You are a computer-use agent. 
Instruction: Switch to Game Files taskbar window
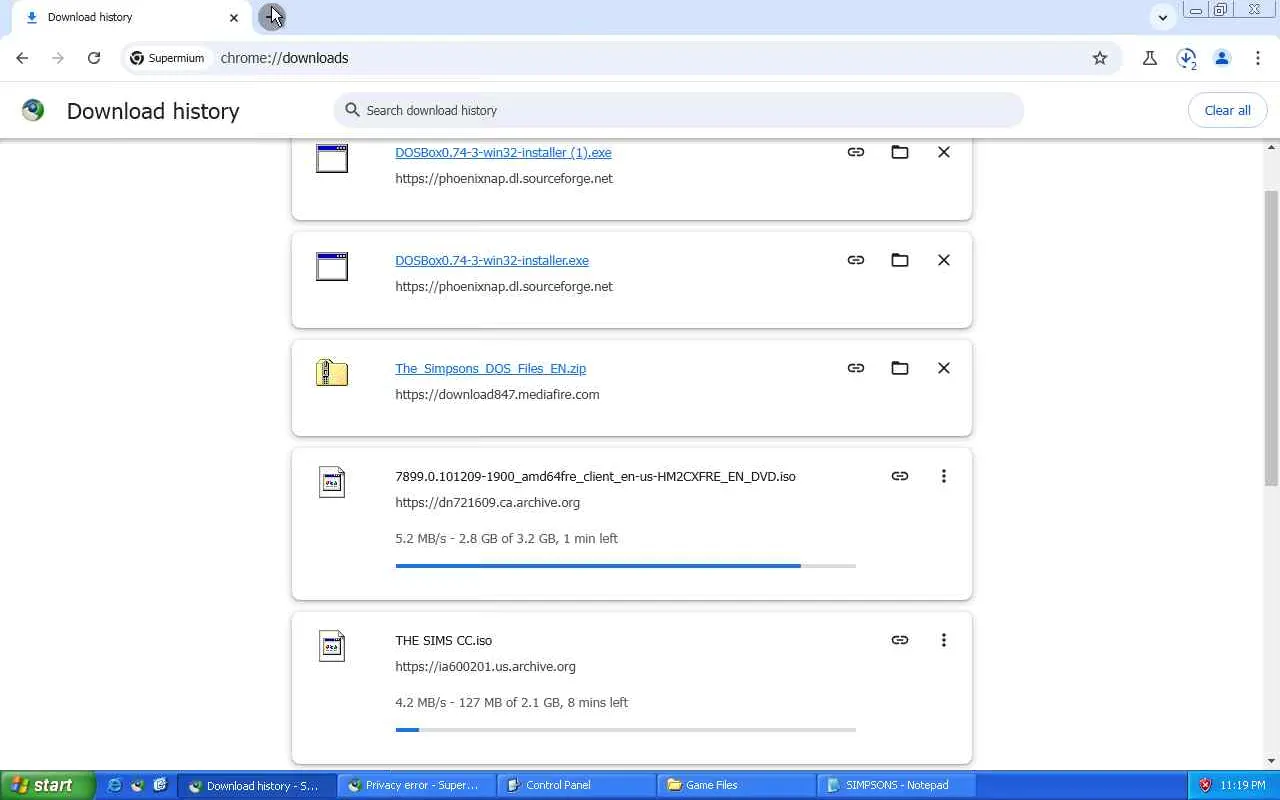point(736,785)
